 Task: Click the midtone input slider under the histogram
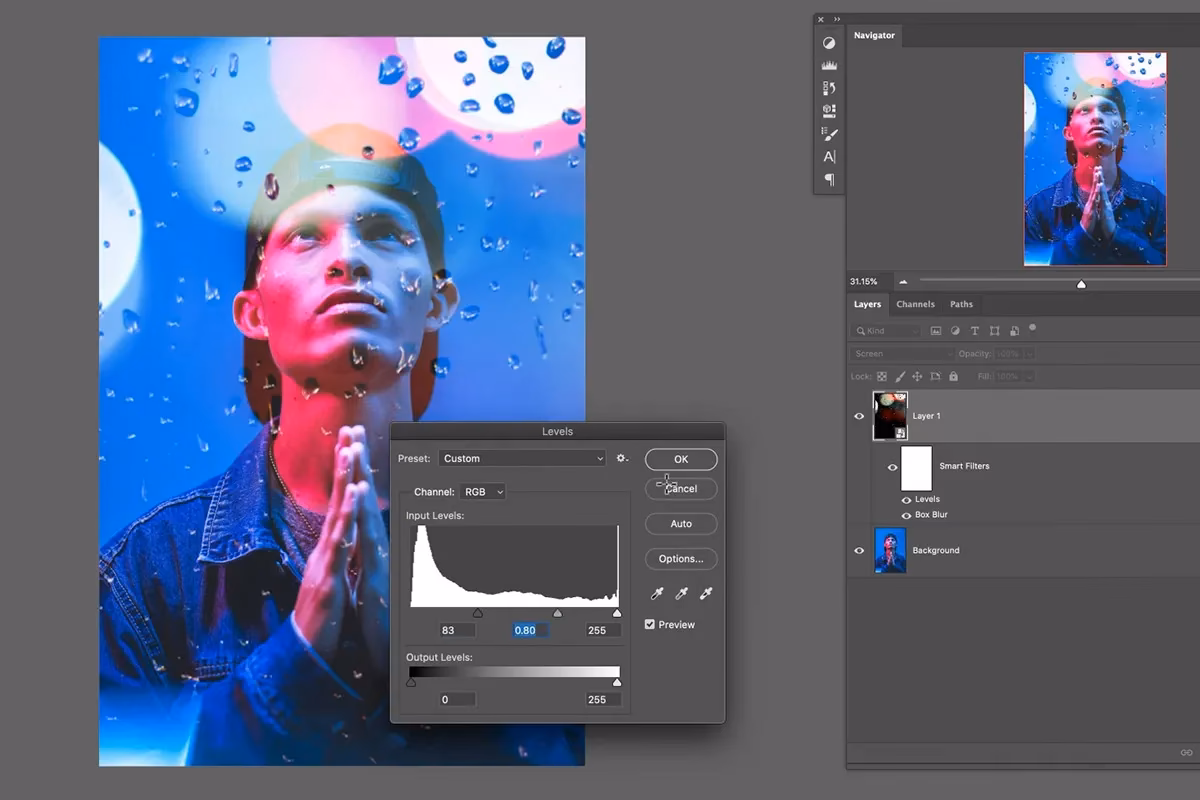point(558,611)
